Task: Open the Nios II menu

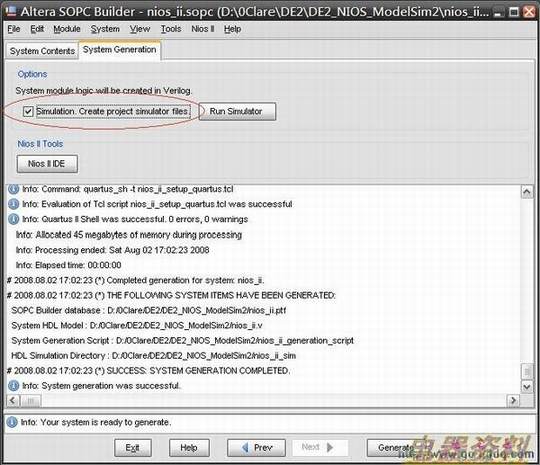Action: (x=203, y=29)
